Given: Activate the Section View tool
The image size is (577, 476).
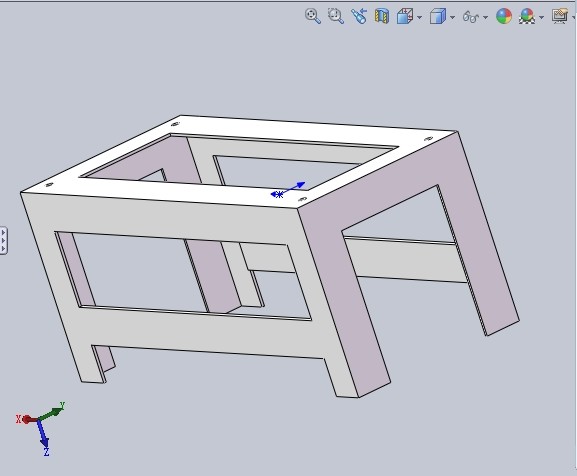Looking at the screenshot, I should pos(382,16).
